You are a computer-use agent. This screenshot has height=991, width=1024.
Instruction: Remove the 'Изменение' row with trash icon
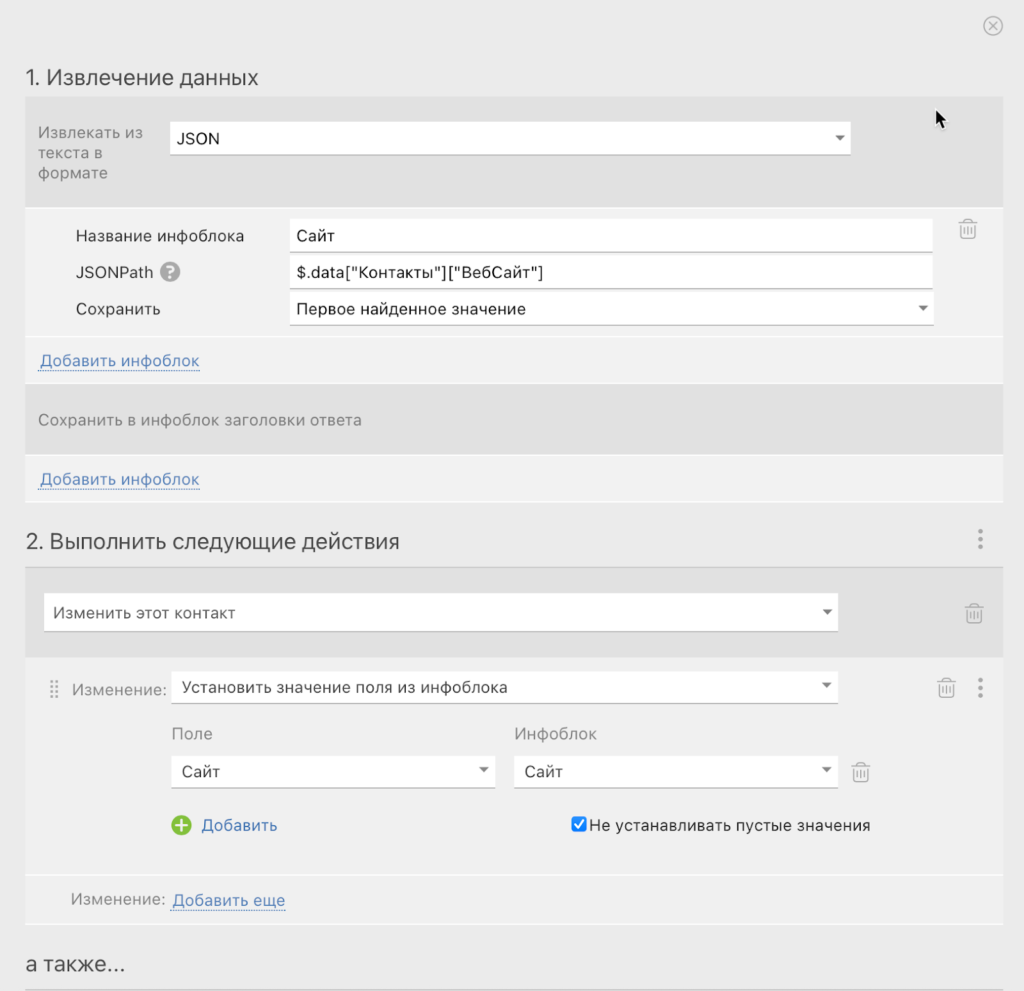[x=946, y=687]
